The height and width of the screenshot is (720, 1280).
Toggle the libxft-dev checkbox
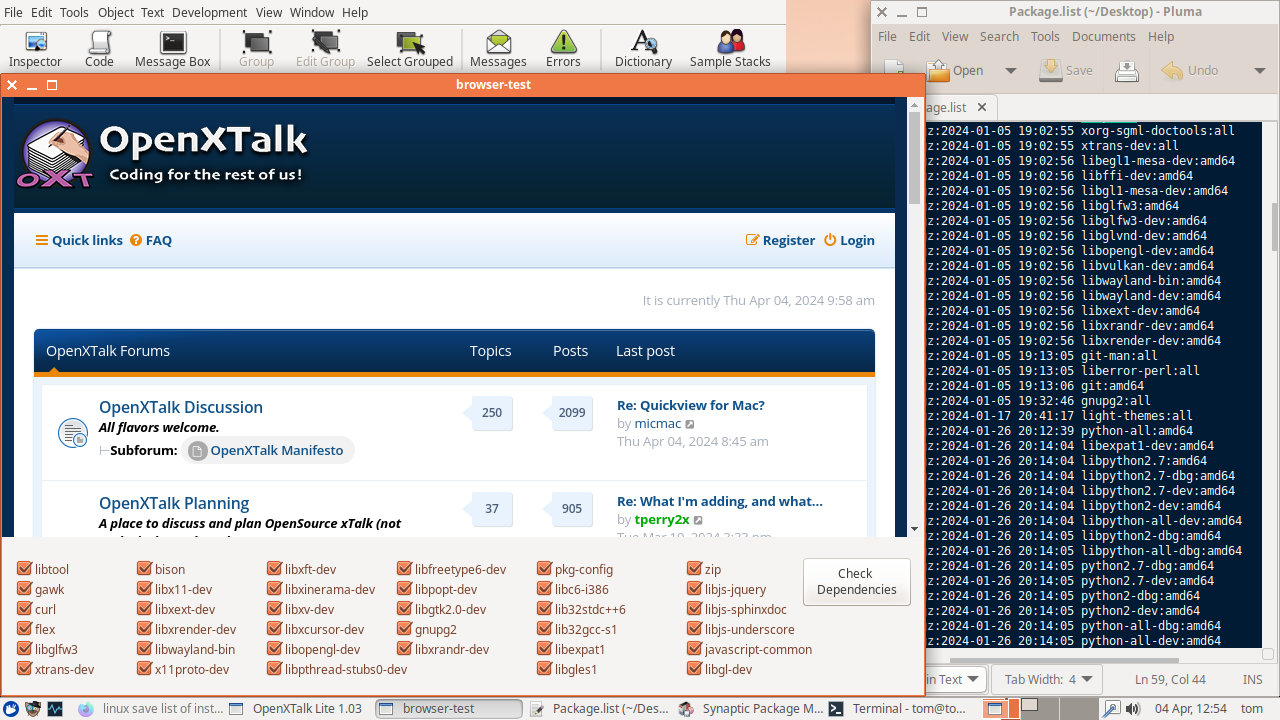(x=274, y=569)
